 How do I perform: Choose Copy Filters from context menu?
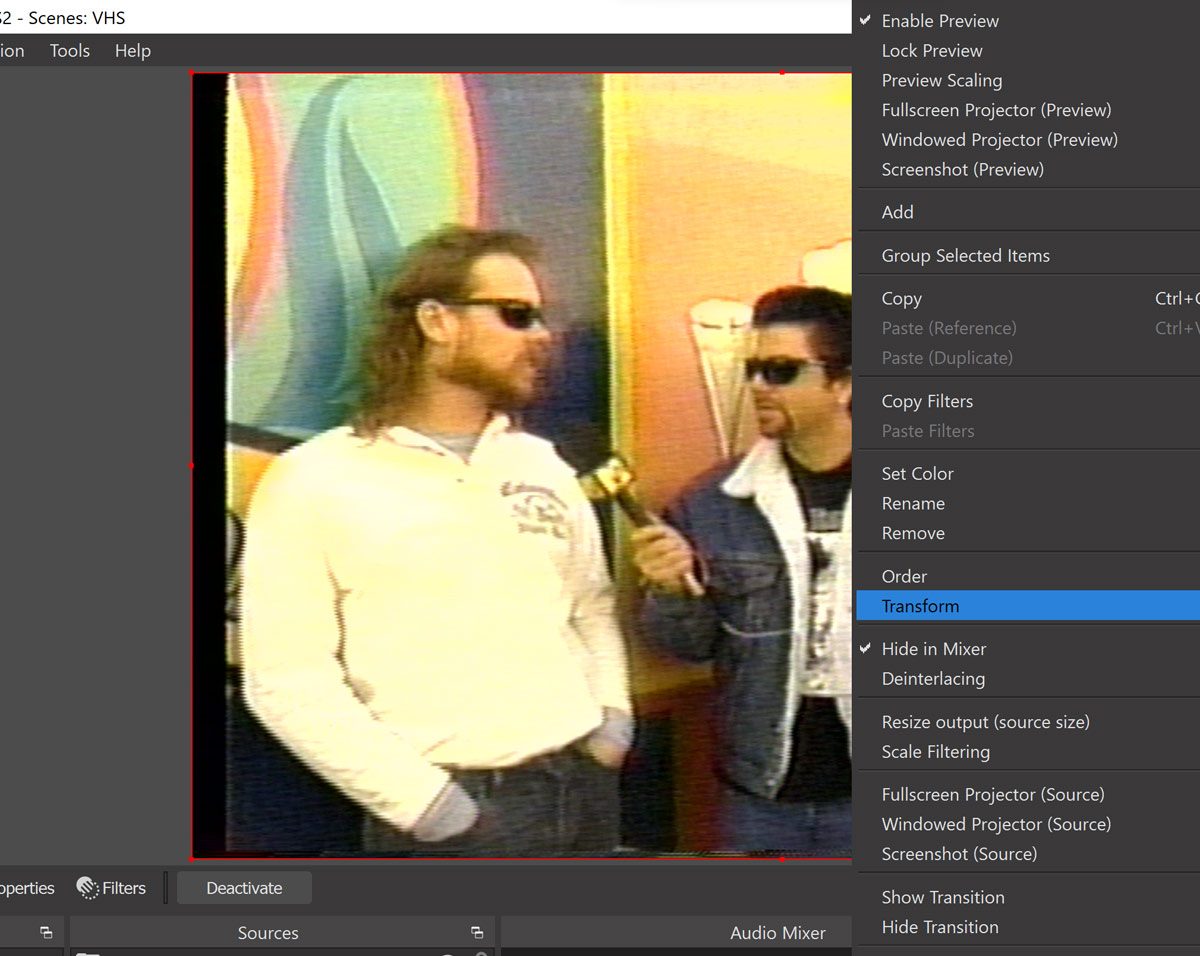tap(927, 401)
